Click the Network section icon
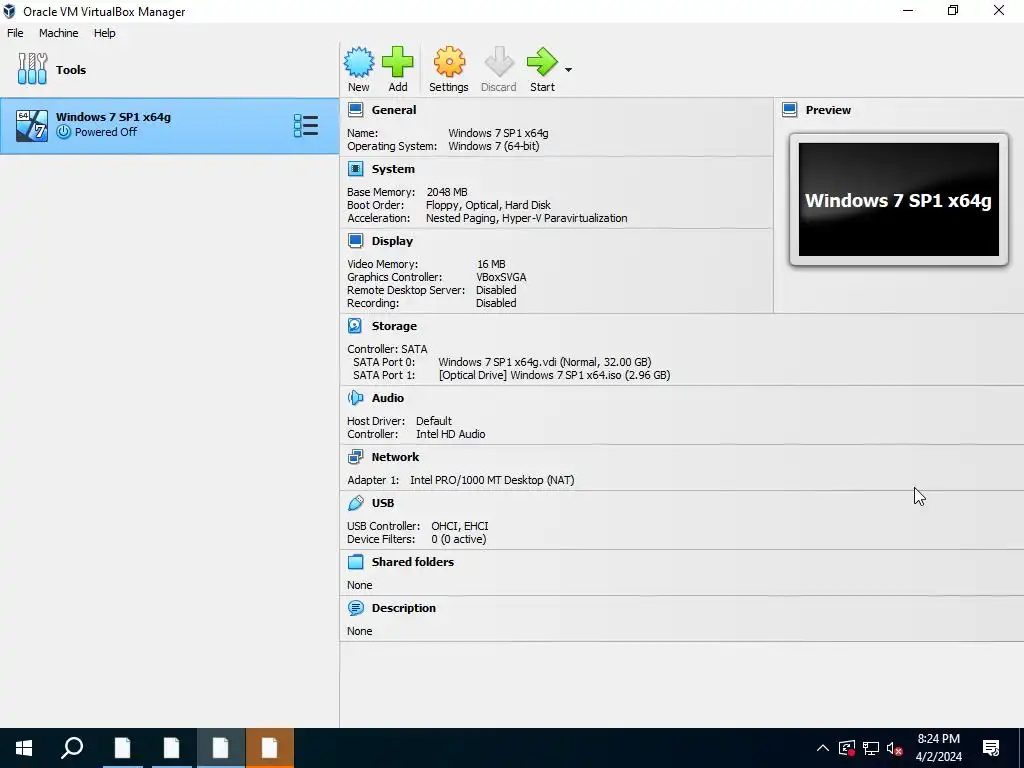Screen dimensions: 1024x768 click(355, 457)
